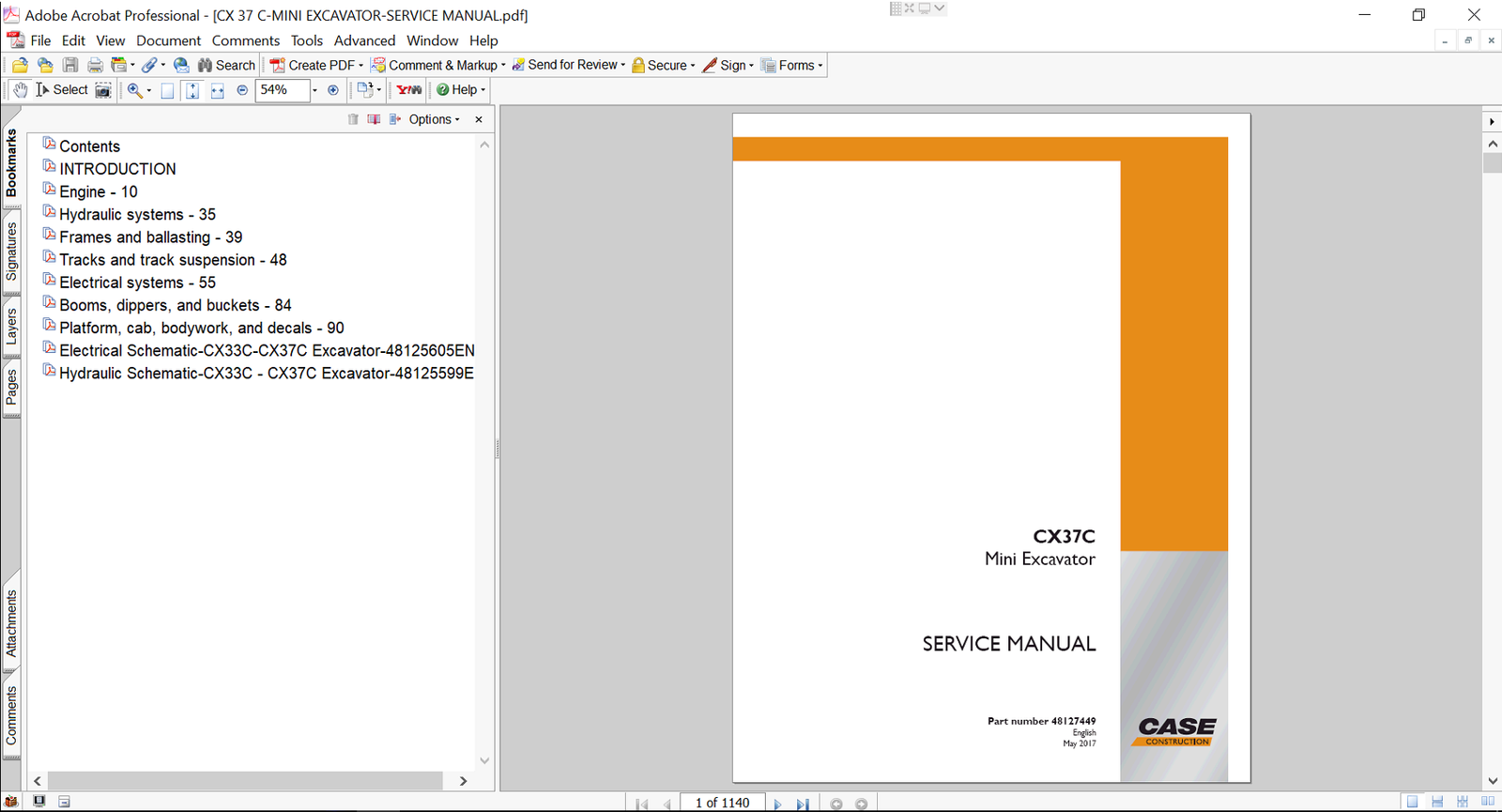
Task: Toggle Single Page layout view
Action: click(x=1412, y=802)
